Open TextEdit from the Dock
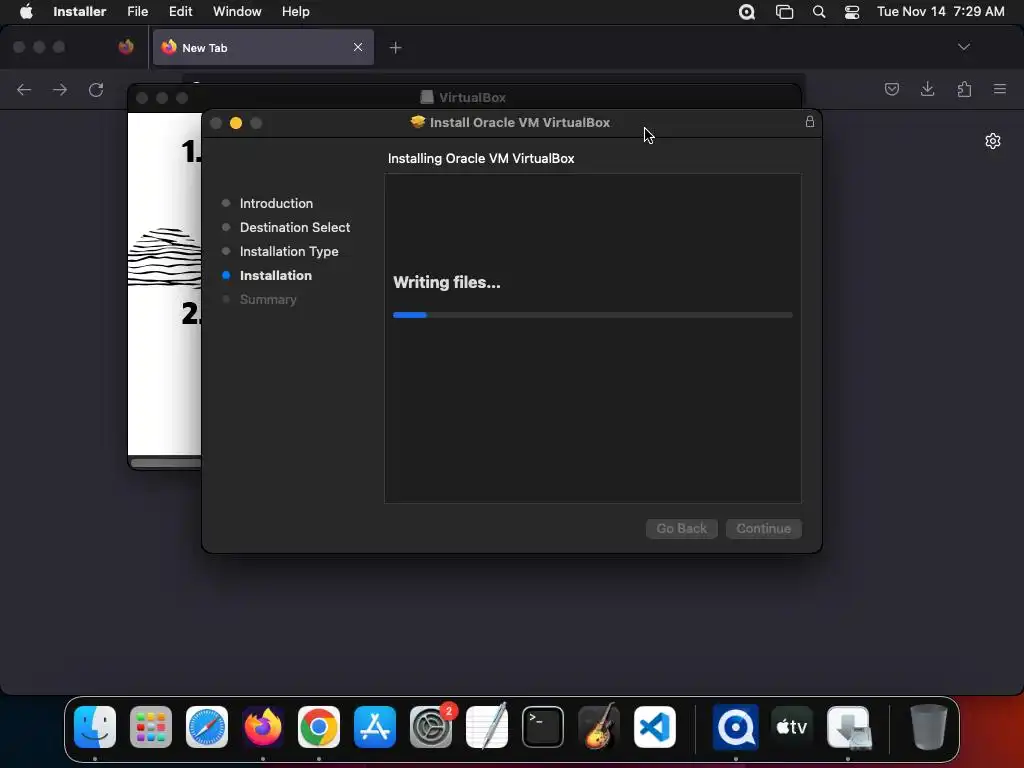1024x768 pixels. (487, 726)
